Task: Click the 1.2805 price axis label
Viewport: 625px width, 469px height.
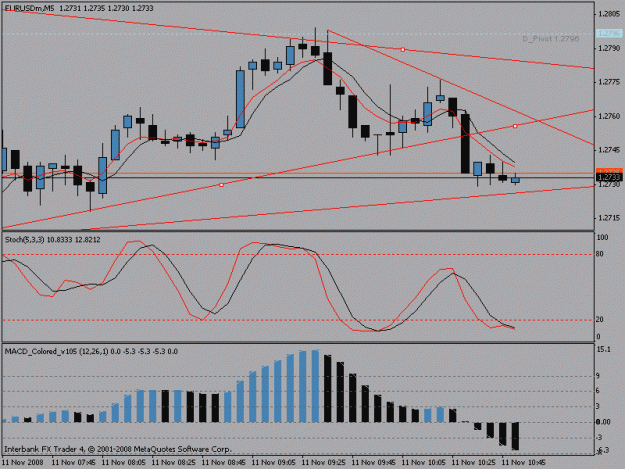Action: pyautogui.click(x=609, y=14)
